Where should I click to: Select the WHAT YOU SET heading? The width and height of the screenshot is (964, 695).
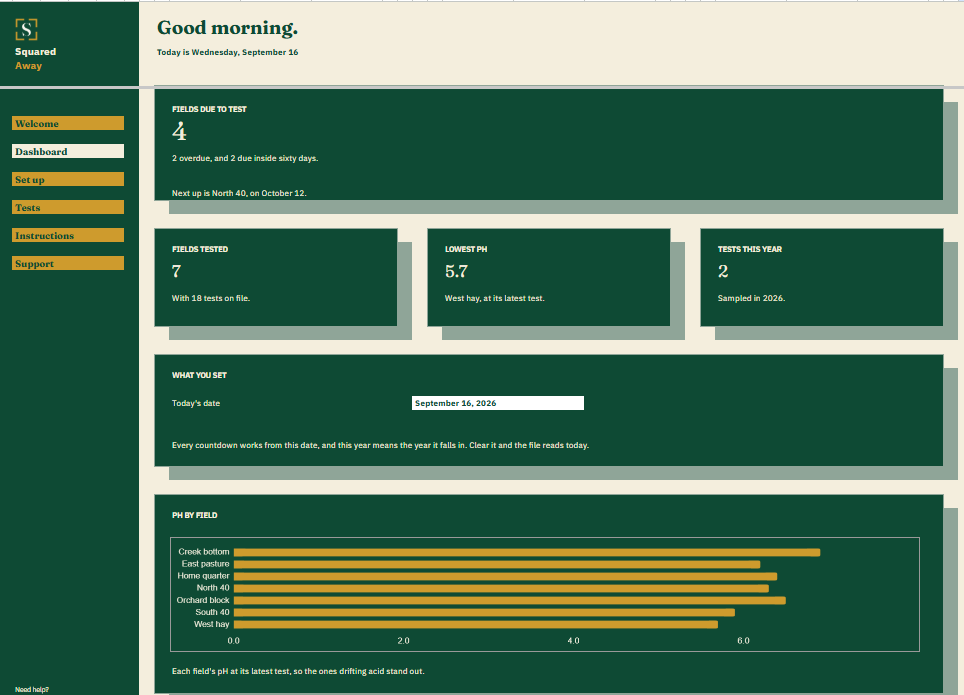[199, 375]
